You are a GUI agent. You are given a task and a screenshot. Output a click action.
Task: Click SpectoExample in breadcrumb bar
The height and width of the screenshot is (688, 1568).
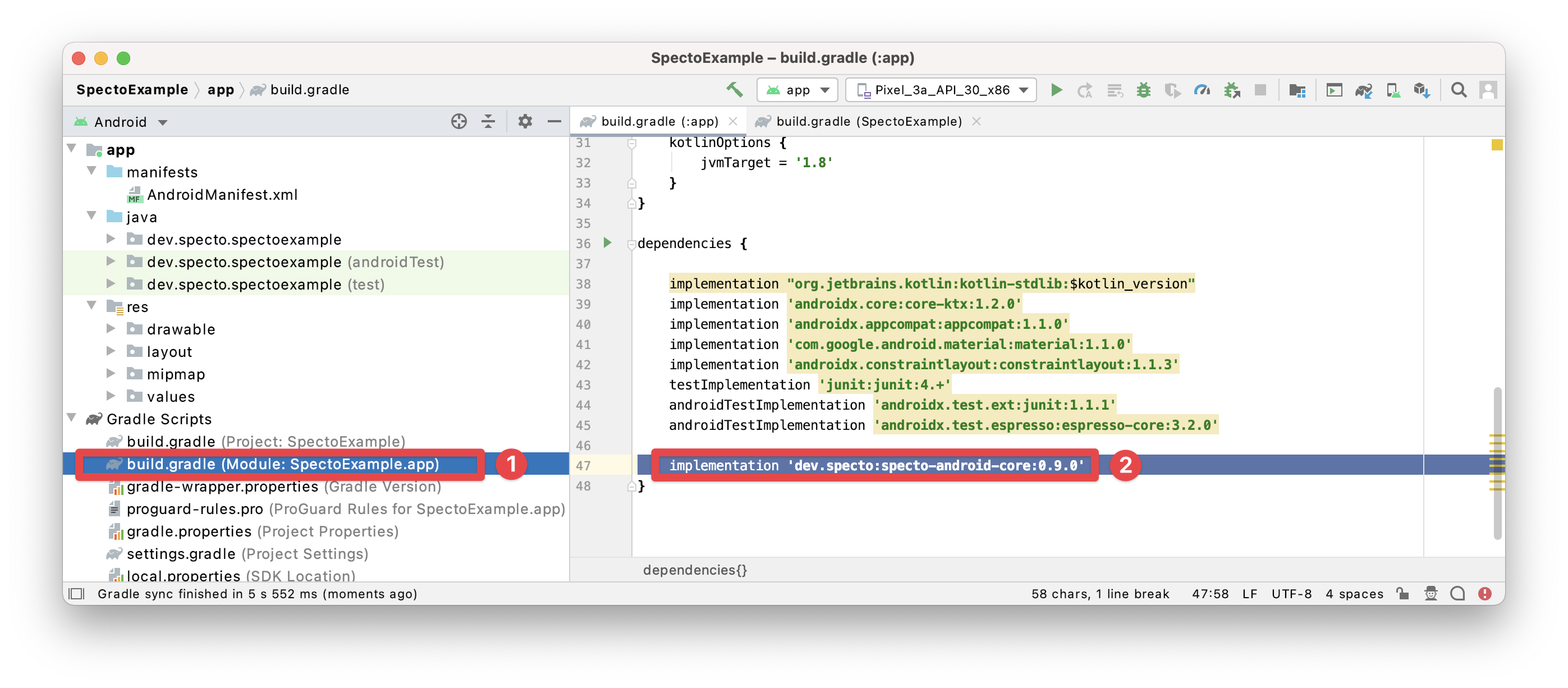coord(132,90)
